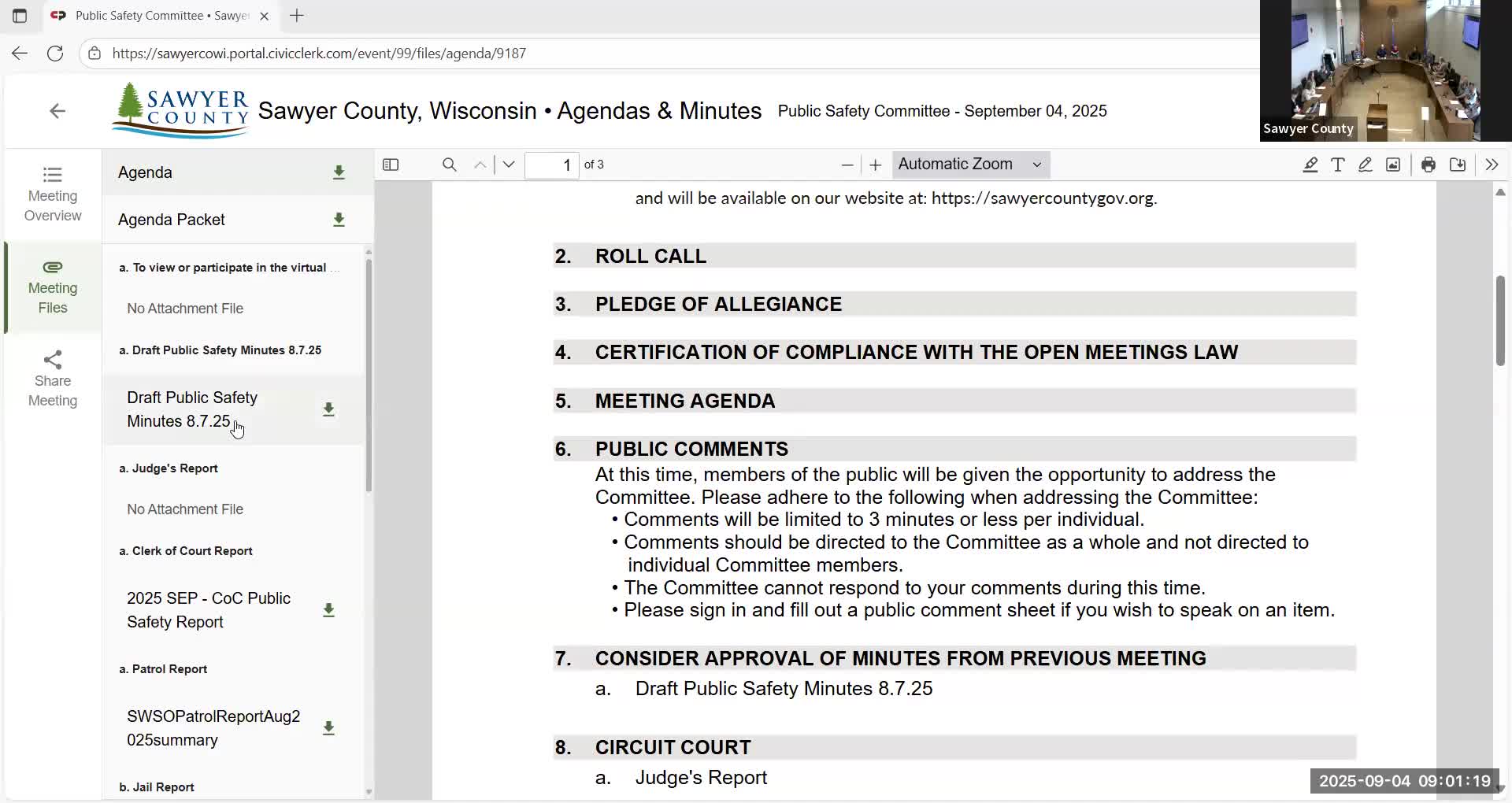Click 'CONSIDER APPROVAL OF MINUTES FROM PREVIOUS MEETING'
Image resolution: width=1512 pixels, height=803 pixels.
(901, 659)
